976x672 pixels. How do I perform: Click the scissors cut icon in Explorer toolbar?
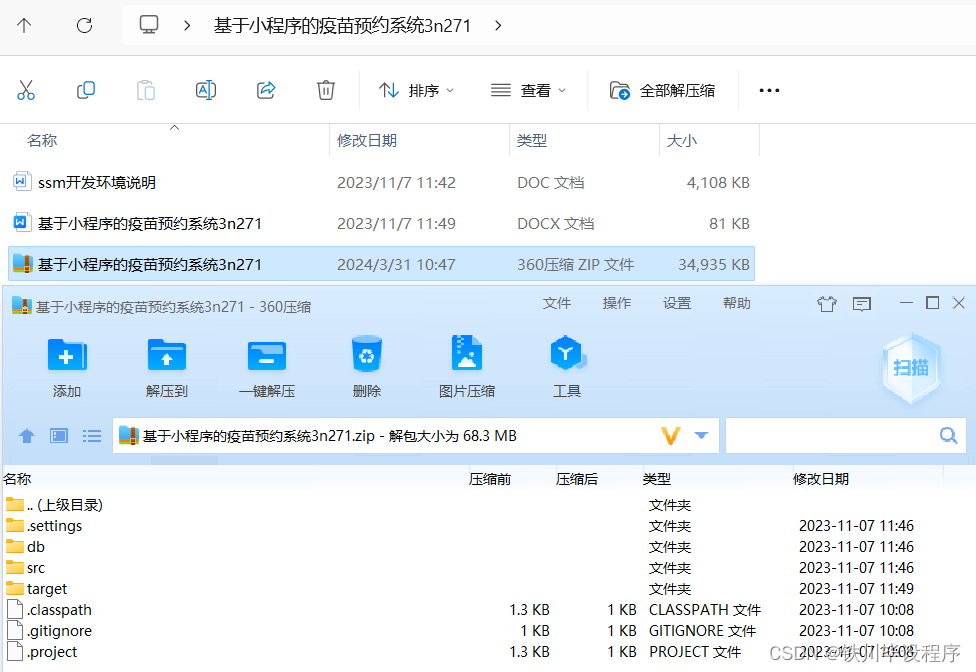[26, 90]
